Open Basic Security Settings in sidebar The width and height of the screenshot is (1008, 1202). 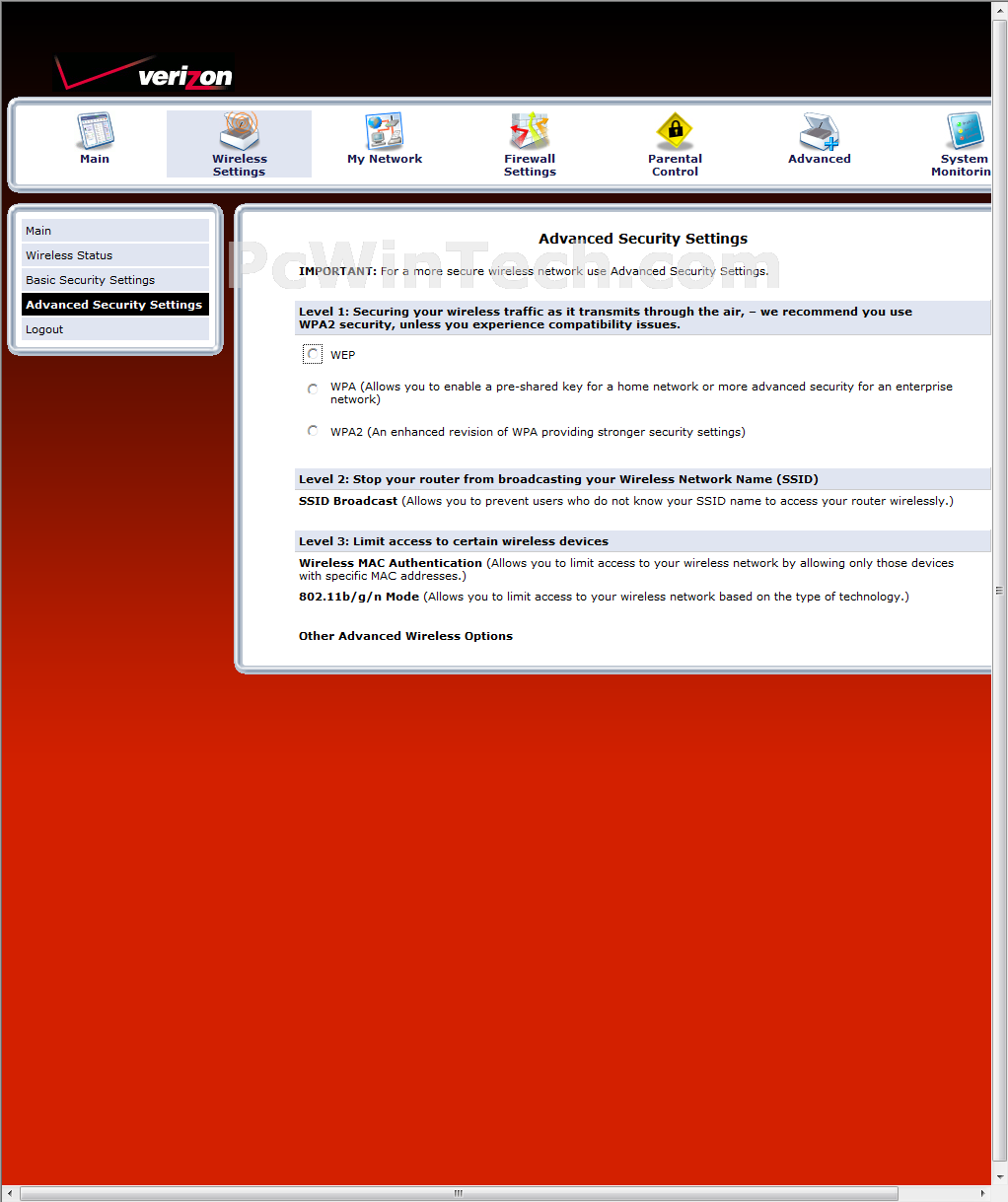point(115,279)
